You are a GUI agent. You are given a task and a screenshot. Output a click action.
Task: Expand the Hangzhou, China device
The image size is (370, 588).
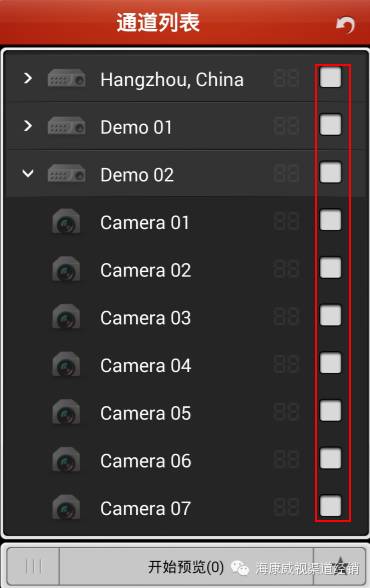[28, 78]
